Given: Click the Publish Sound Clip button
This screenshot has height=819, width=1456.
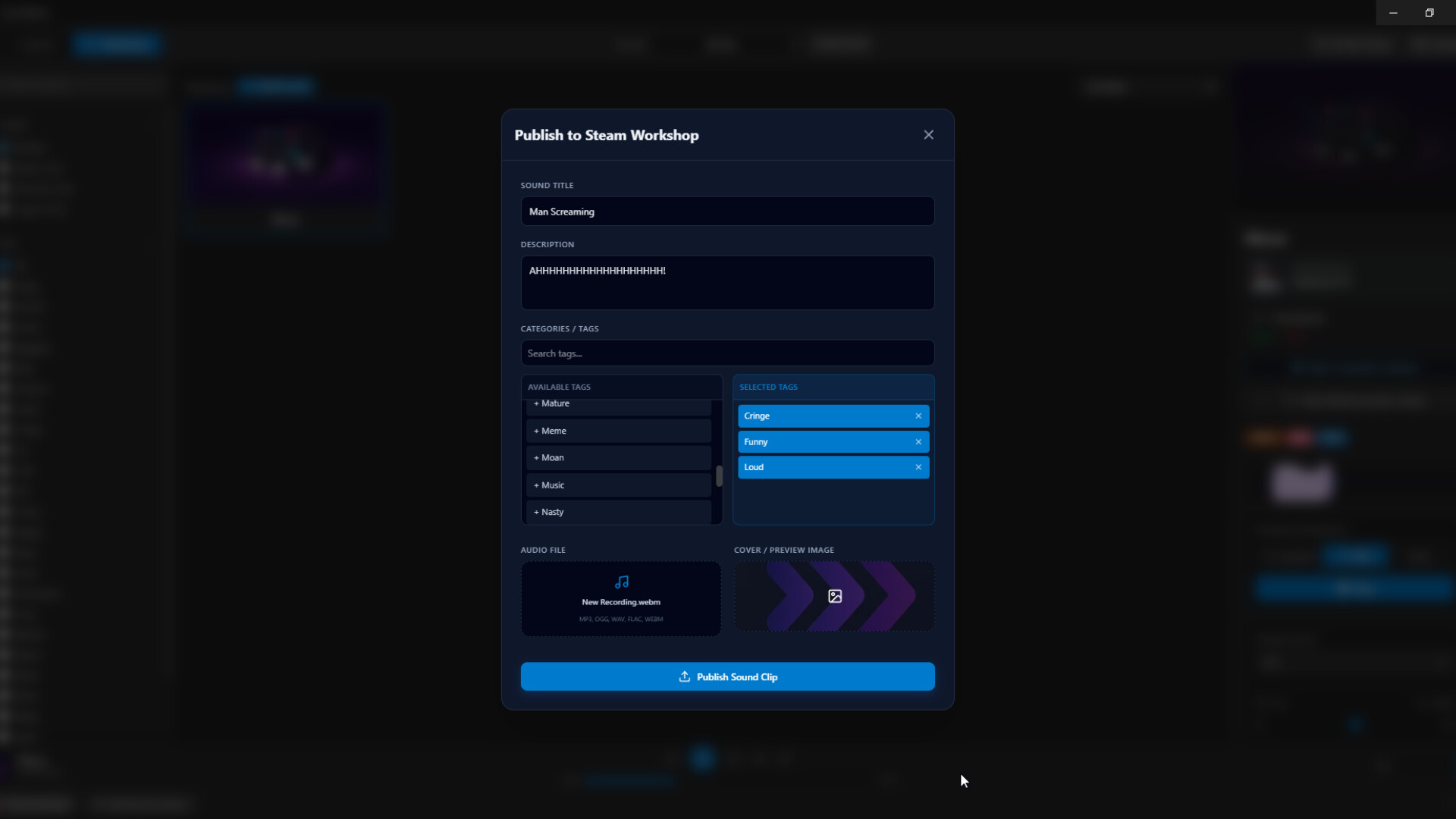Looking at the screenshot, I should [x=727, y=676].
